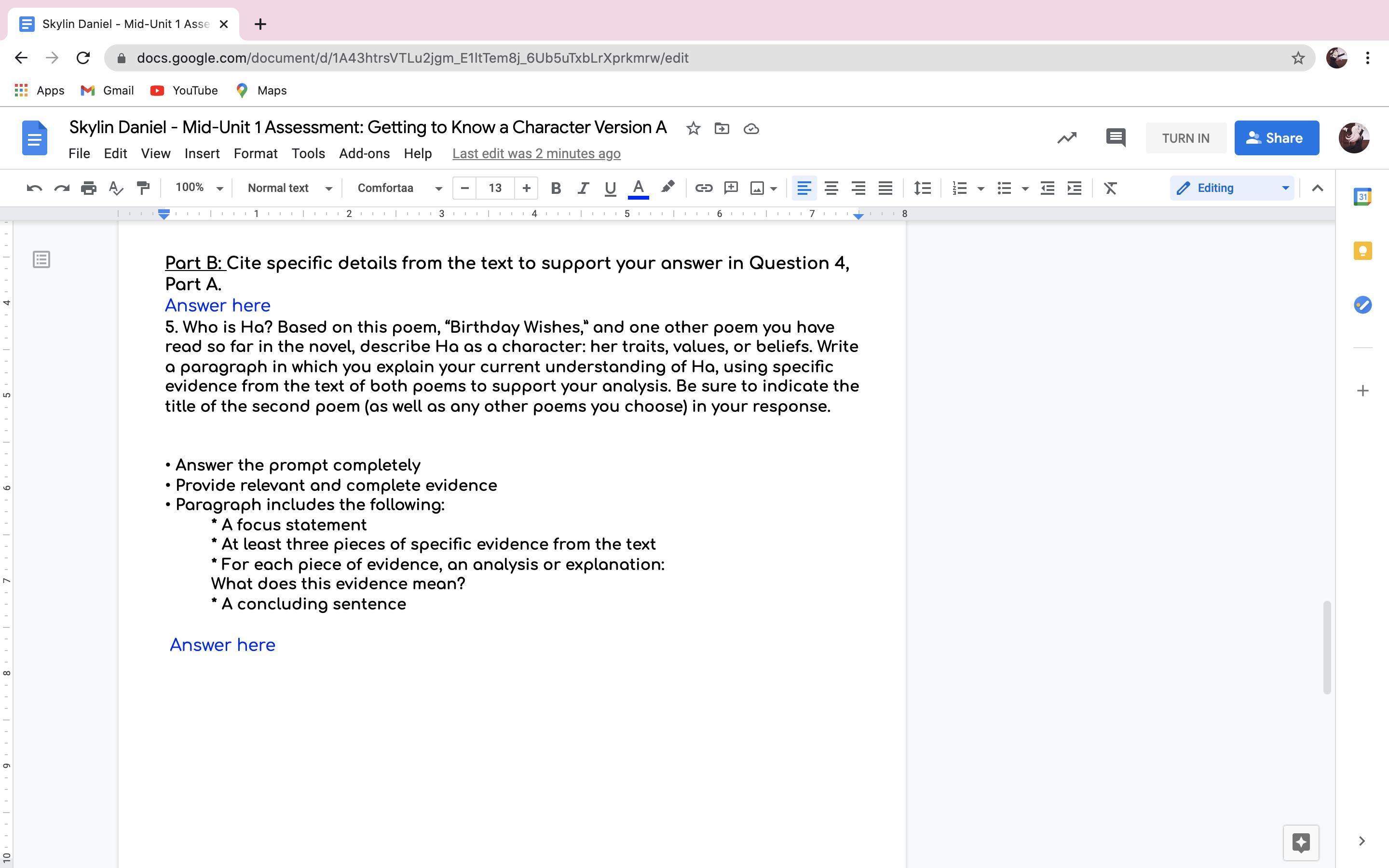1389x868 pixels.
Task: Open the Editing mode dropdown
Action: click(x=1232, y=188)
